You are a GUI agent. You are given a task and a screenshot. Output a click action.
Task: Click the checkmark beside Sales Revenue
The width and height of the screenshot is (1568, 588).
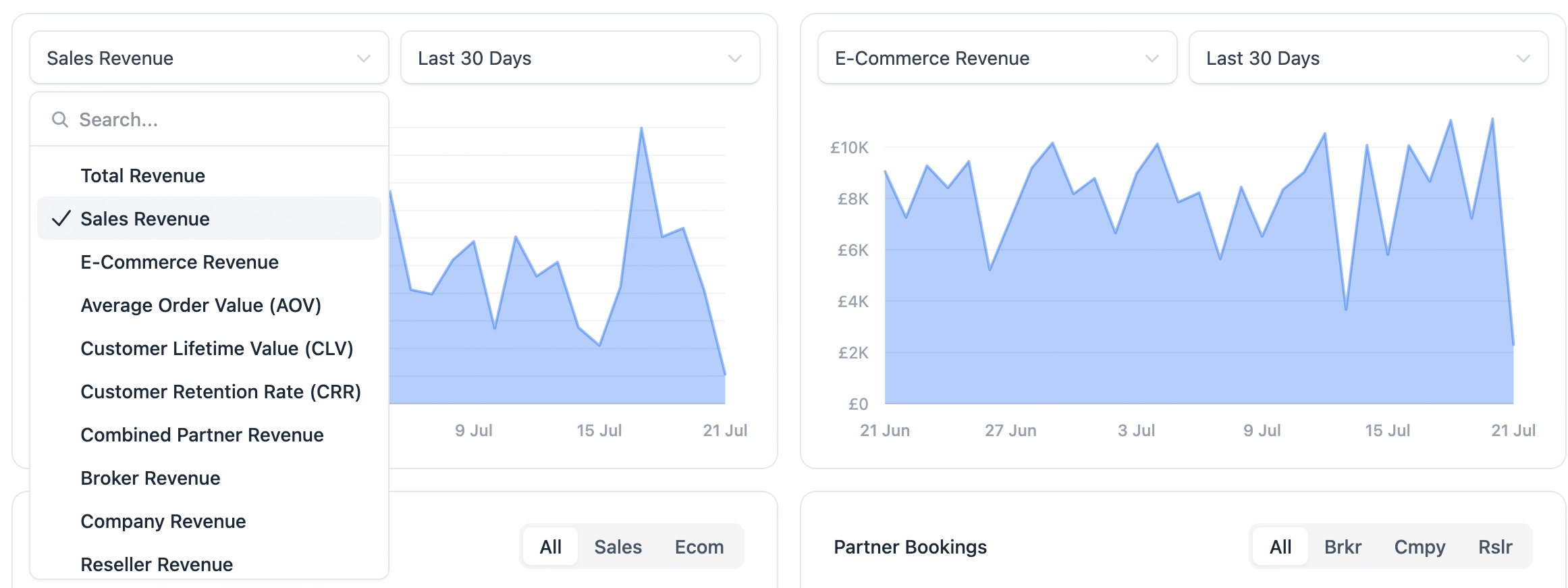point(61,219)
